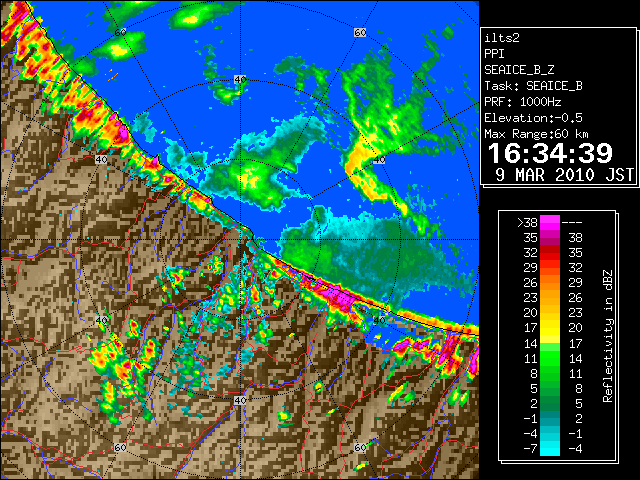Click the "60" ring label in the southwest

pyautogui.click(x=120, y=448)
